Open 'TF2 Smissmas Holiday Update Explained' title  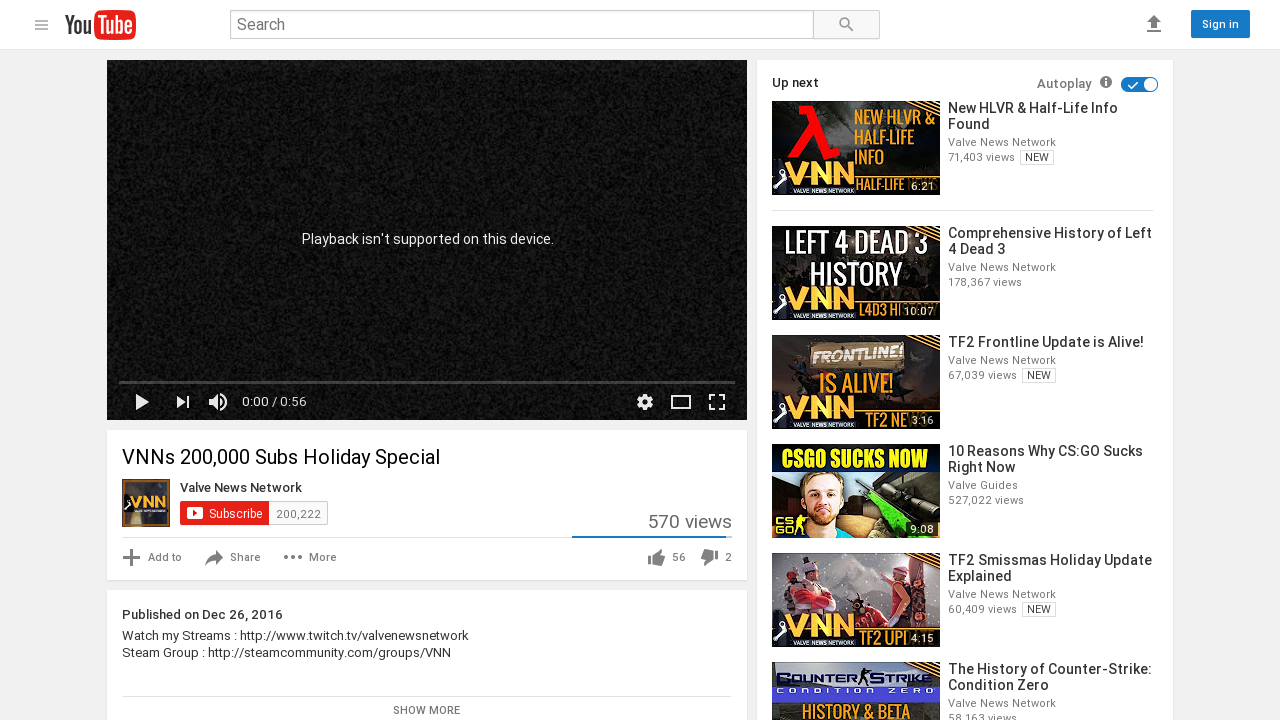1050,568
